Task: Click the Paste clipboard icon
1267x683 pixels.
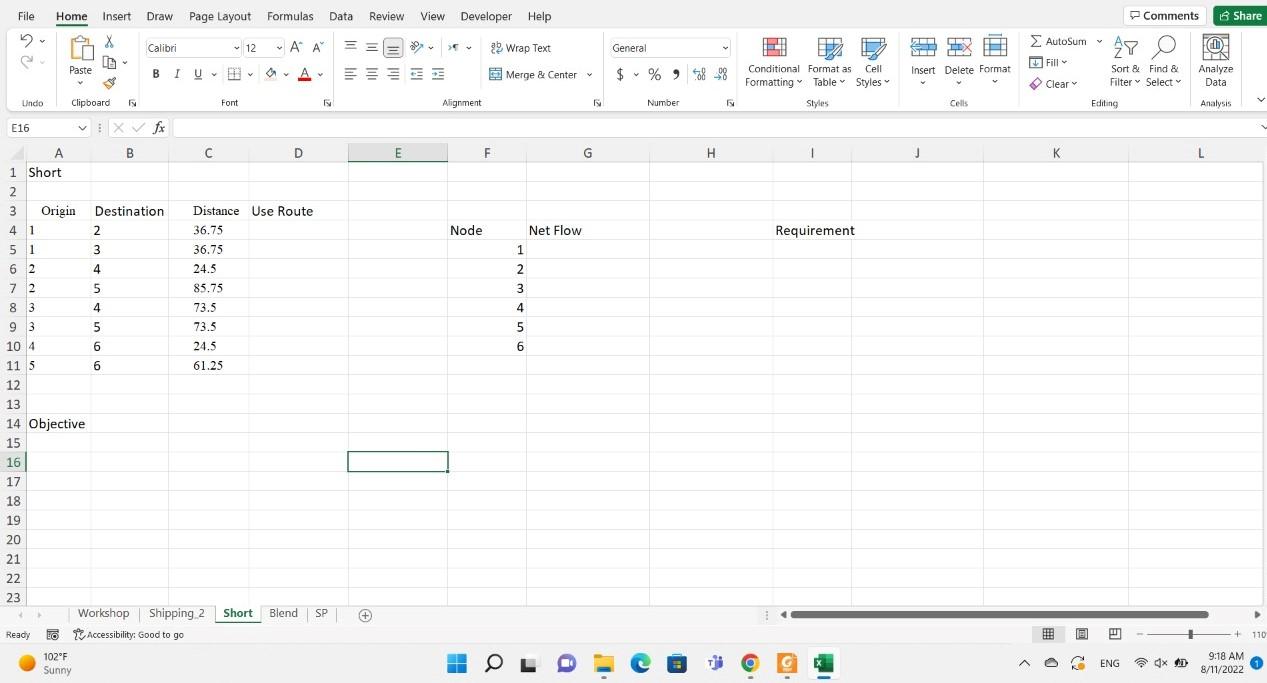Action: click(81, 48)
